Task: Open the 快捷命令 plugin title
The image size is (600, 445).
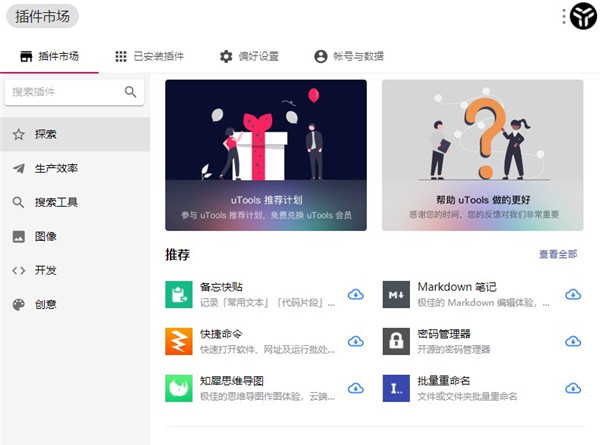Action: click(221, 334)
